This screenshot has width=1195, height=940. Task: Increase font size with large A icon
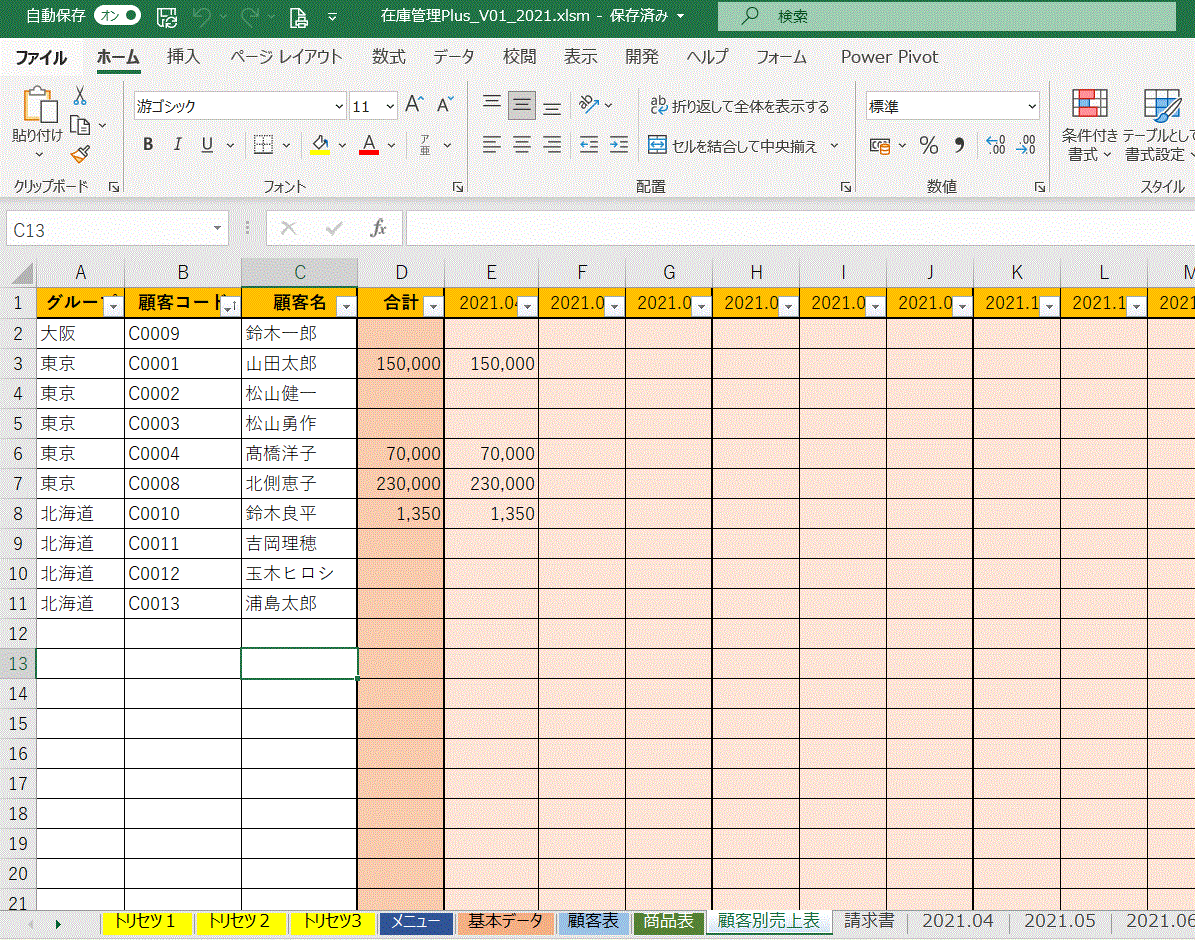(x=414, y=105)
